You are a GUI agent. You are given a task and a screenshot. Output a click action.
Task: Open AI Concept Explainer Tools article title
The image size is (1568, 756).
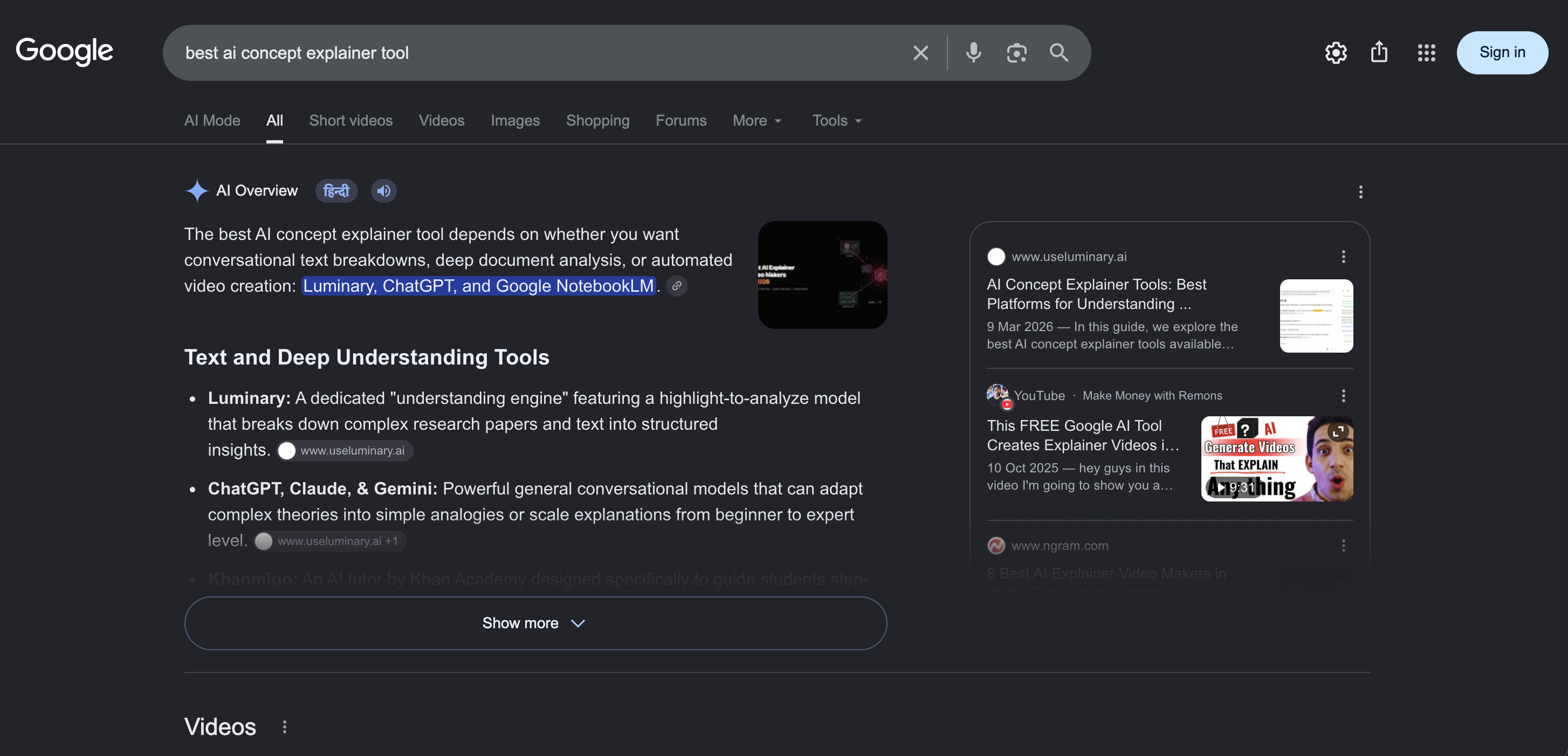coord(1096,294)
